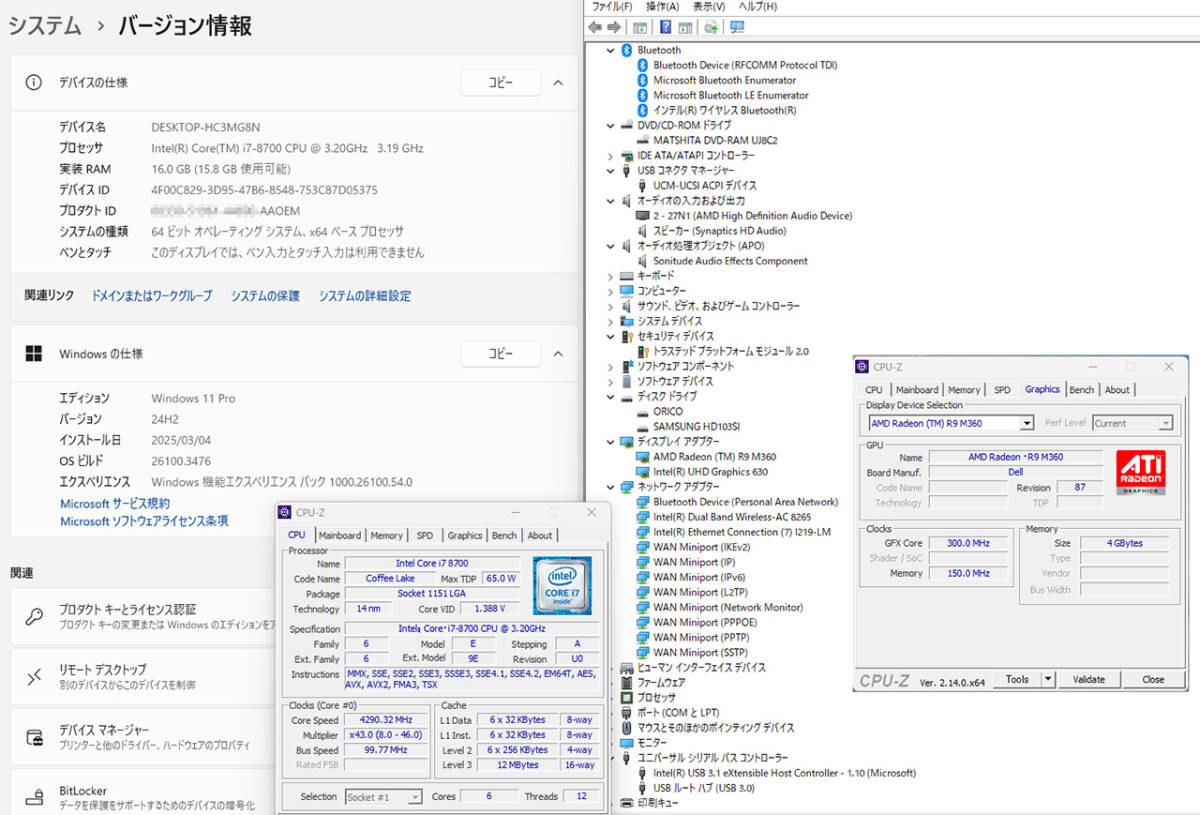Open the Display Device Selection dropdown in CPU-Z
The image size is (1200, 815).
[x=1027, y=423]
